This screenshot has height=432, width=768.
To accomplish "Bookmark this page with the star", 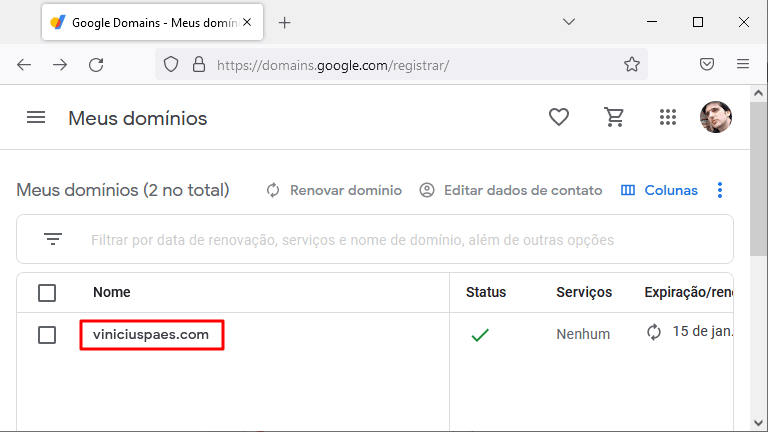I will coord(632,64).
